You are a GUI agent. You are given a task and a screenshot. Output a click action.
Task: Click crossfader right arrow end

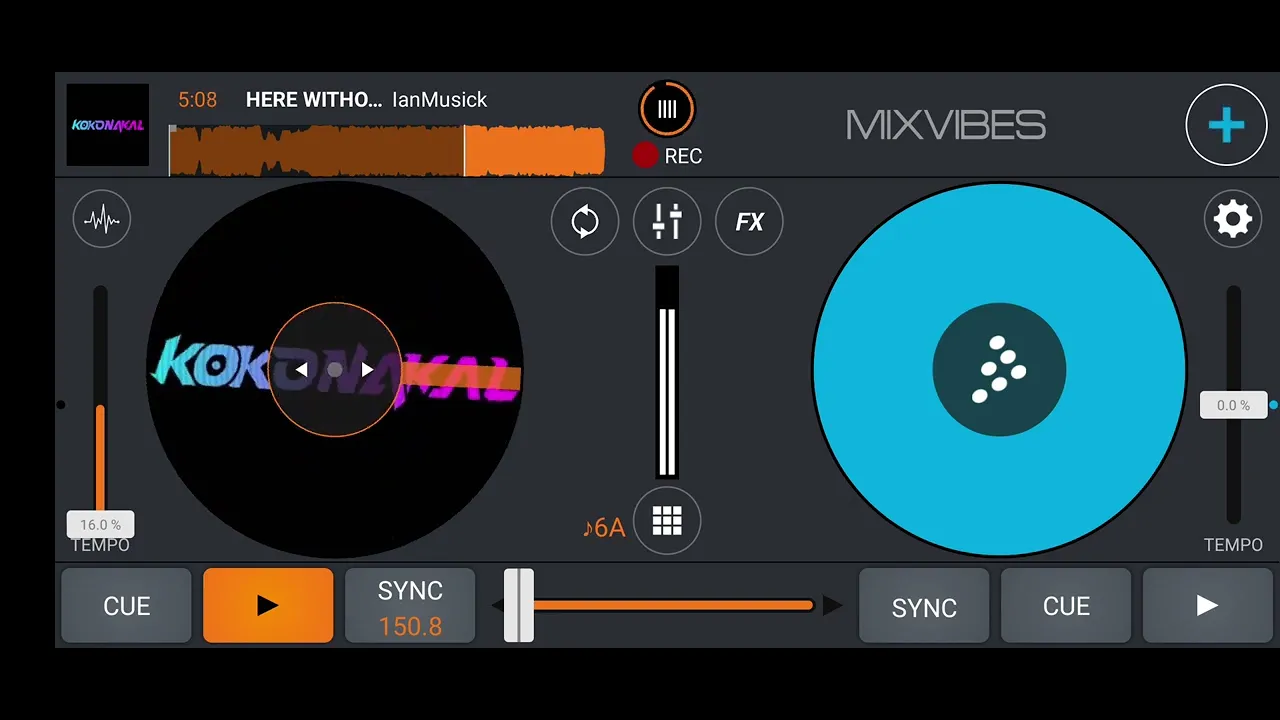[x=832, y=605]
